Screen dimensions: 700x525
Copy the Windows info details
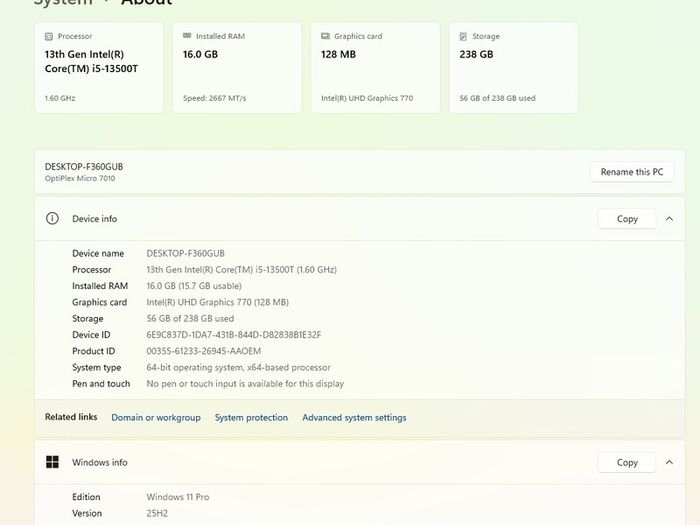click(627, 462)
